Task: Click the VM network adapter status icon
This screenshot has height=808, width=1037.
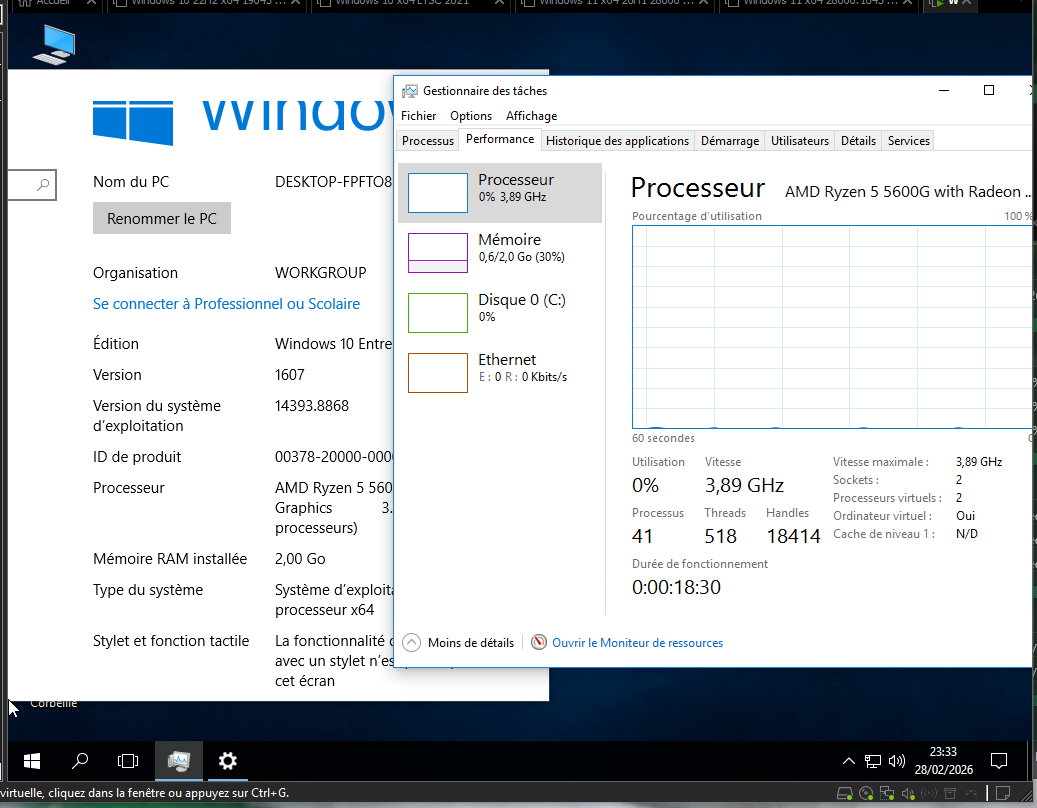Action: [887, 793]
